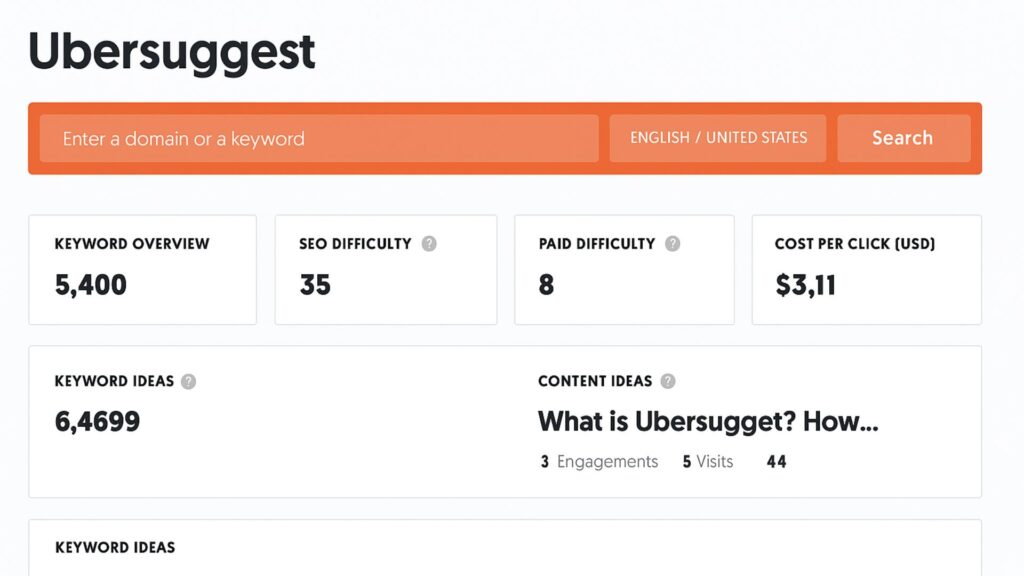Select the SEO Difficulty 35 value
Viewport: 1024px width, 576px height.
coord(315,285)
